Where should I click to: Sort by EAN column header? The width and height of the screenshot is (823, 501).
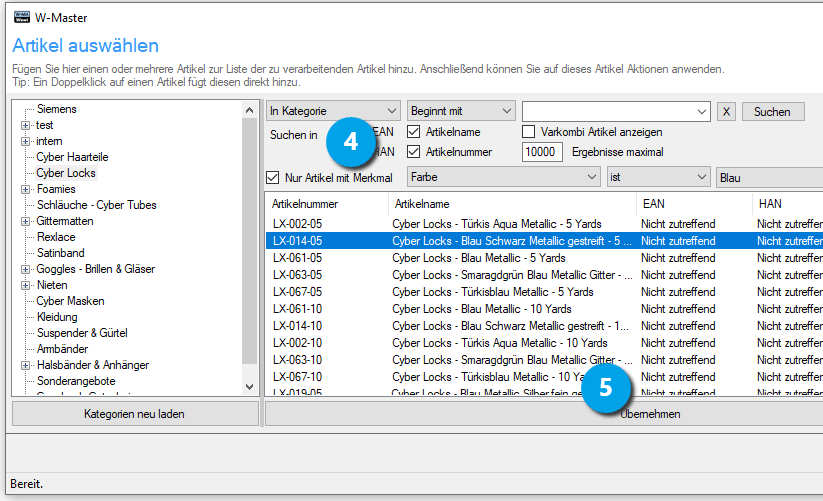point(694,204)
